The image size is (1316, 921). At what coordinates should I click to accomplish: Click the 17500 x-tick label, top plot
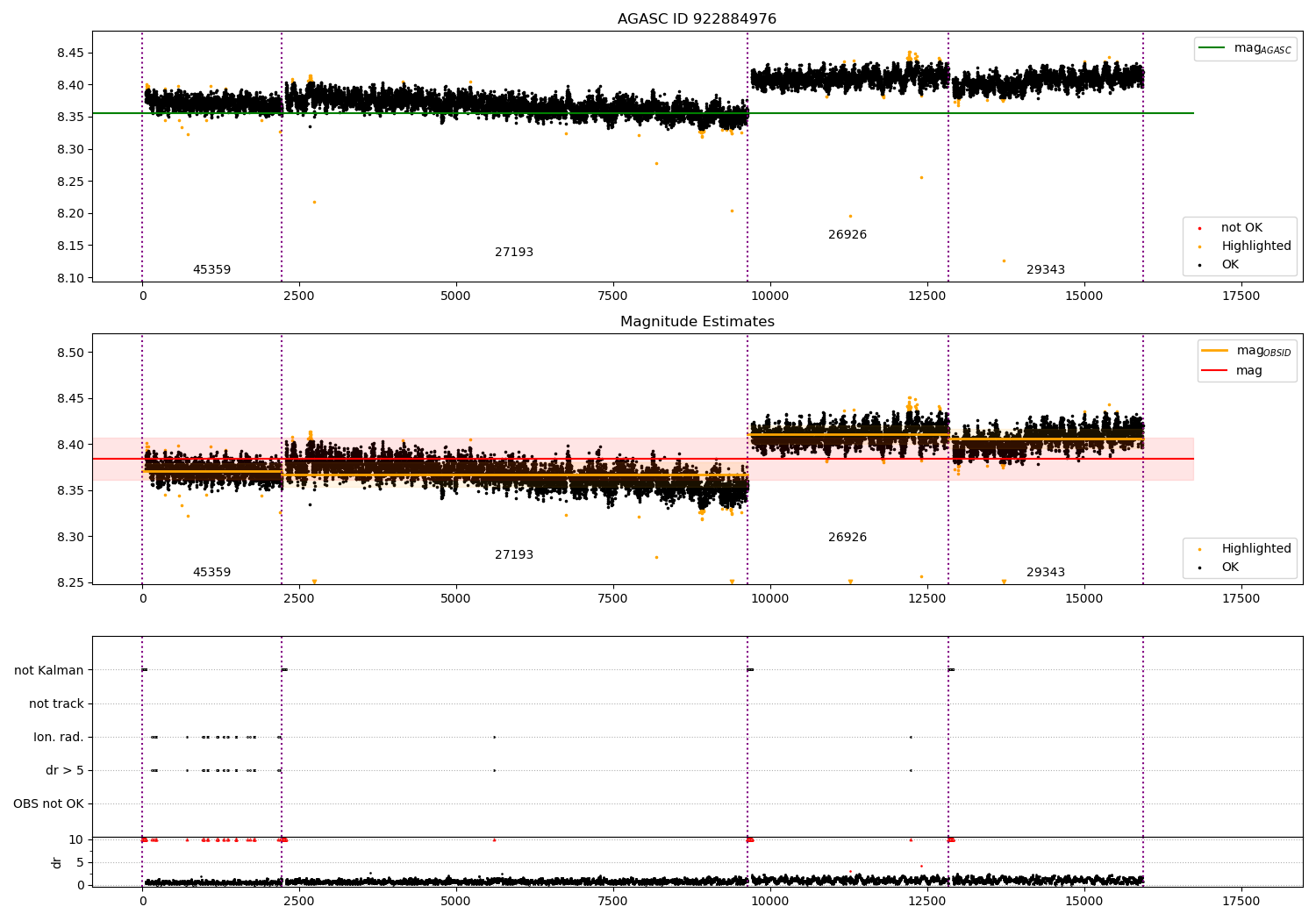pyautogui.click(x=1241, y=296)
